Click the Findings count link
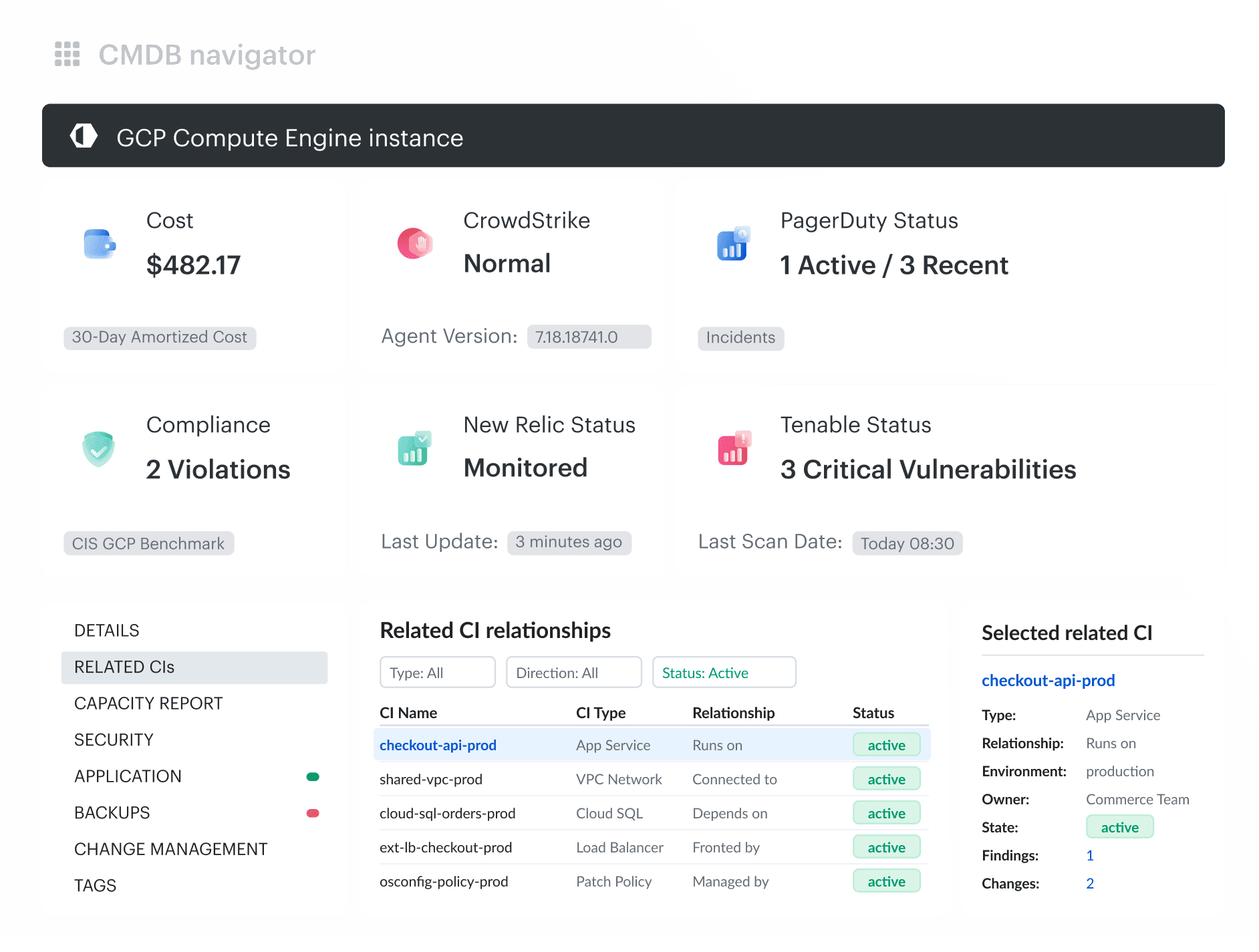The width and height of the screenshot is (1259, 952). click(1090, 856)
